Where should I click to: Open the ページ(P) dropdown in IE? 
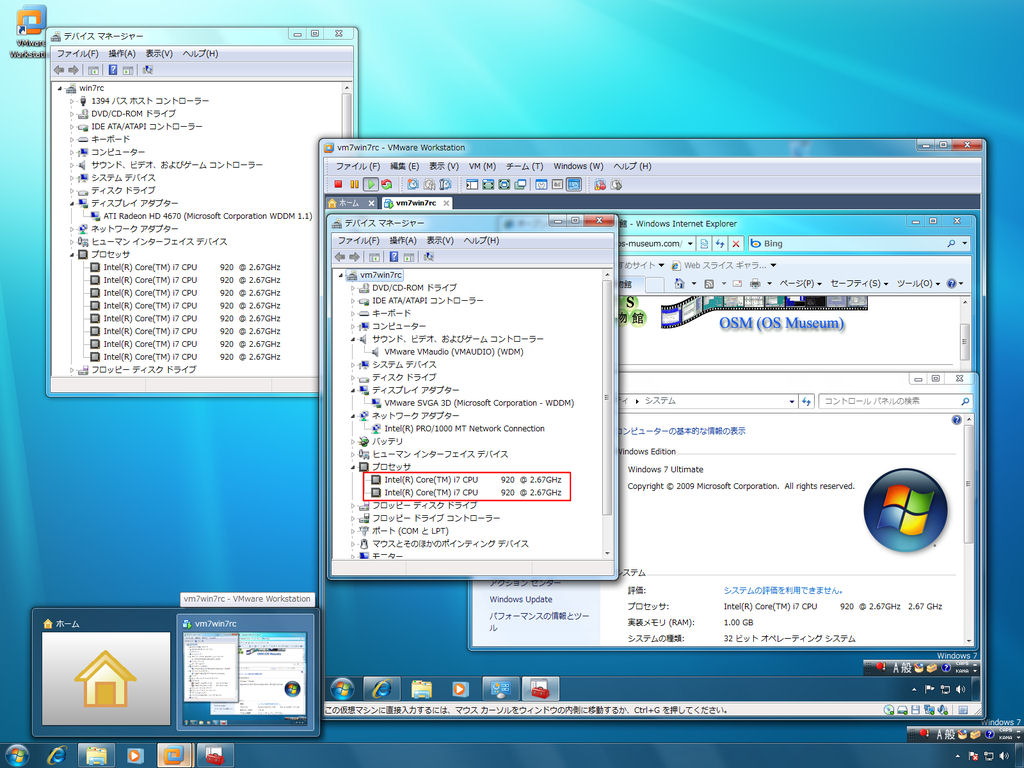coord(801,283)
